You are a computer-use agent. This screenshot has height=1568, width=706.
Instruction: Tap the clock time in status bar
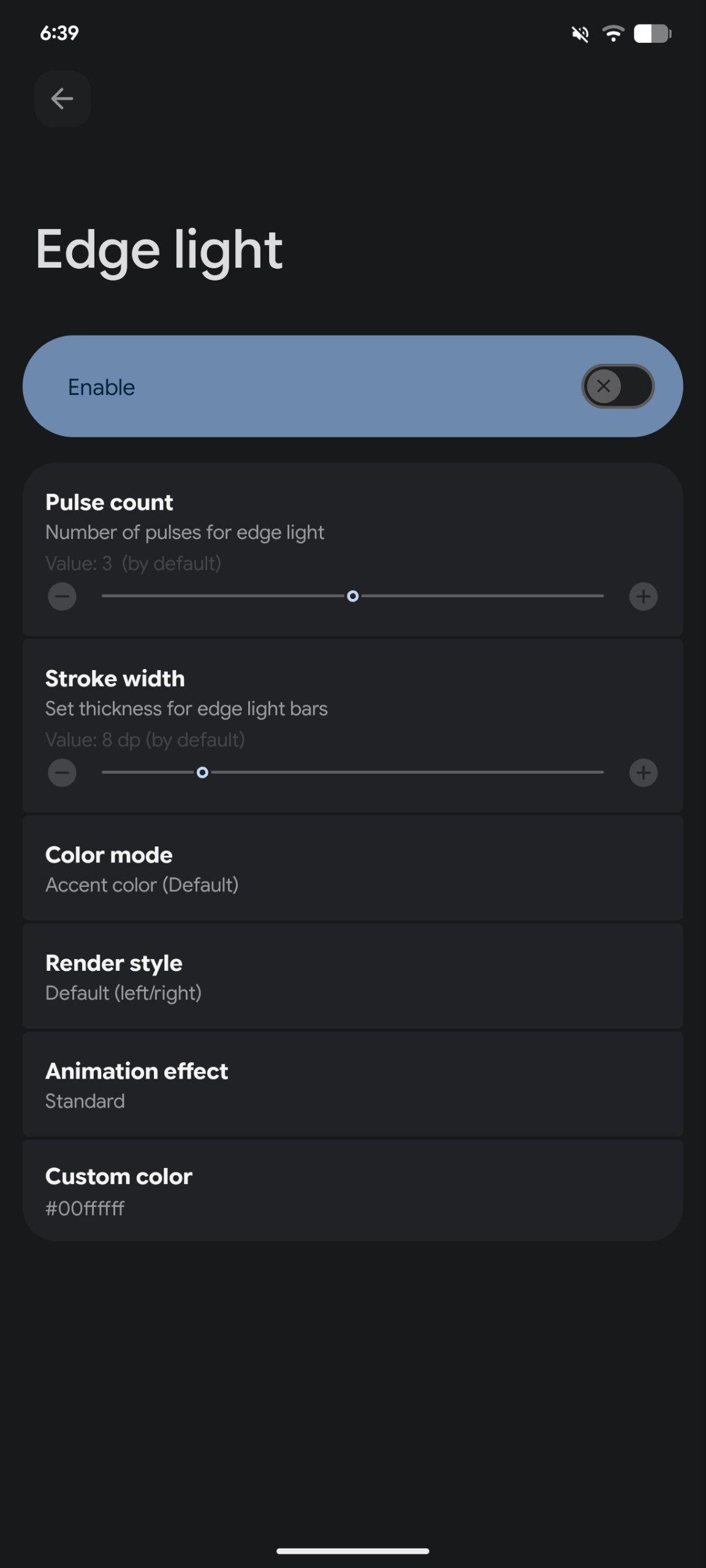[x=59, y=33]
